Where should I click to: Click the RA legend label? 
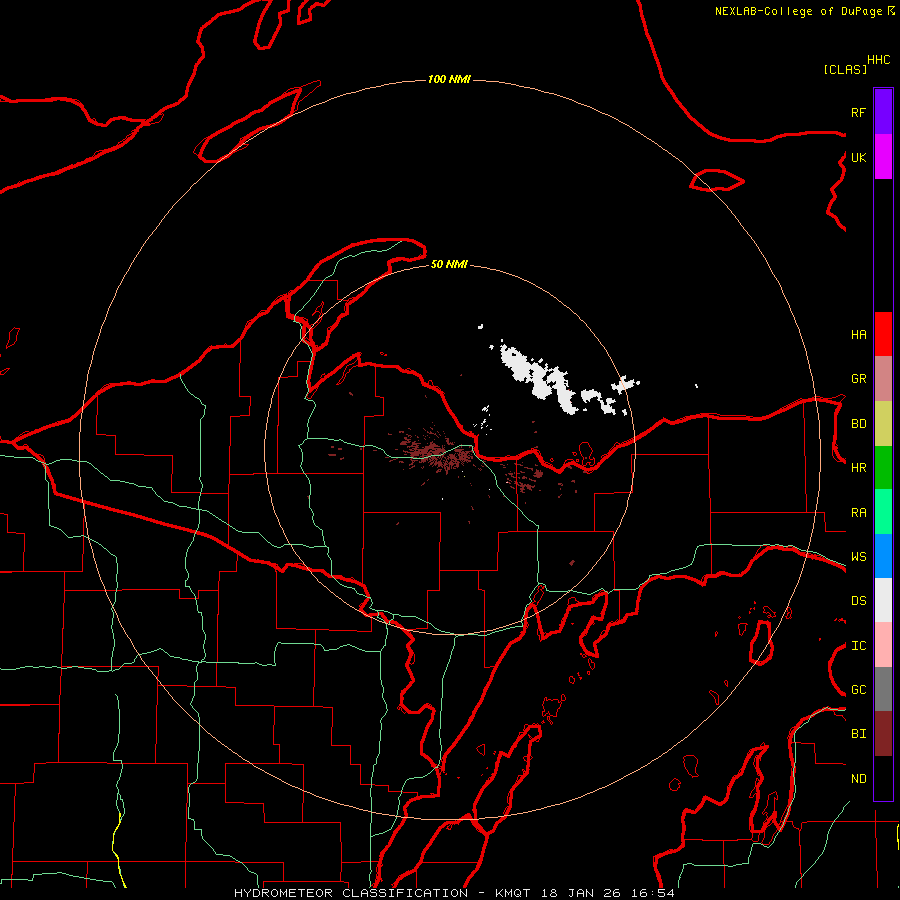point(858,512)
